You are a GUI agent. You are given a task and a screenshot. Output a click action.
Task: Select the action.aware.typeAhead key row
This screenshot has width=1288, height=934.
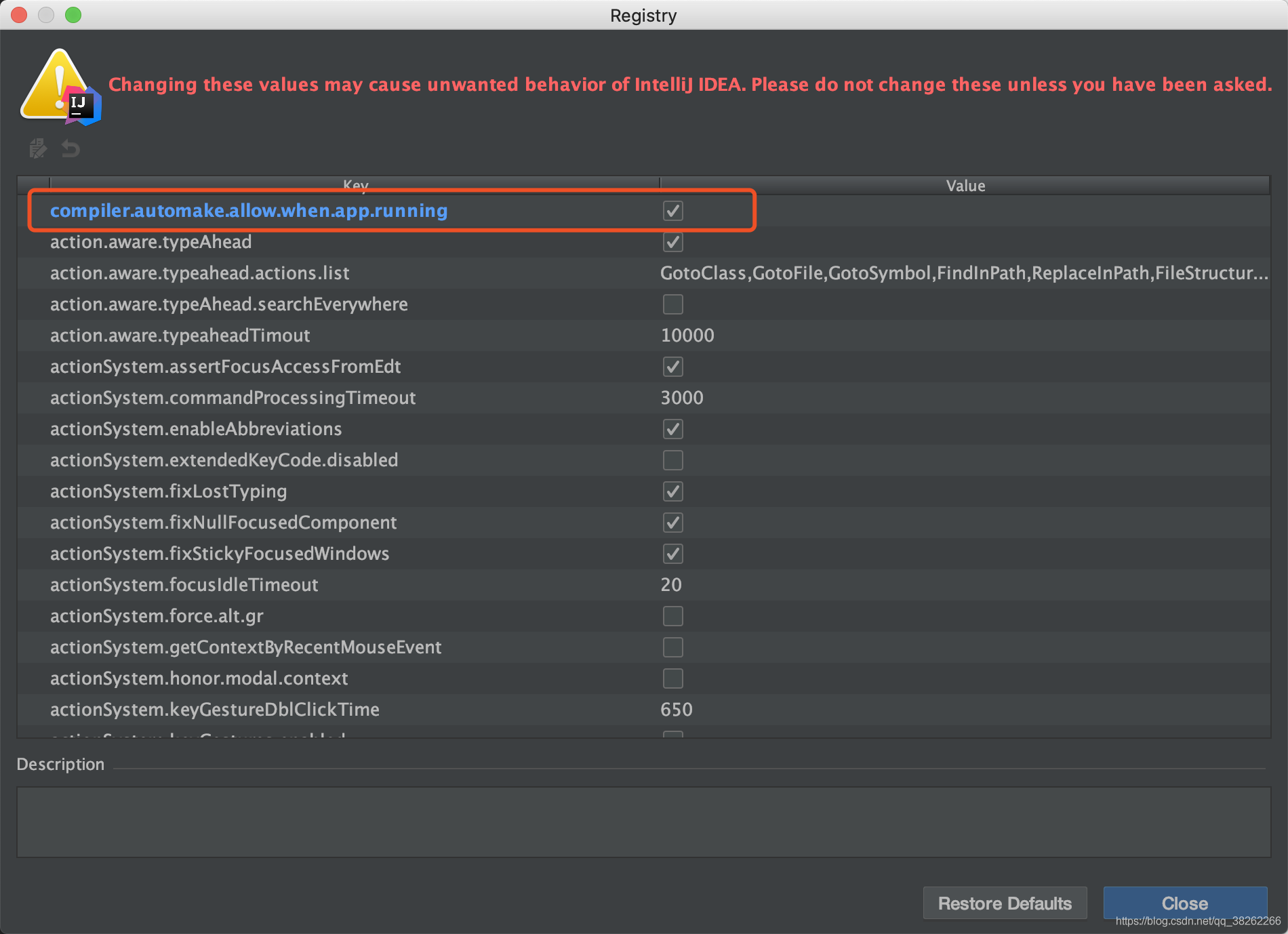[151, 242]
